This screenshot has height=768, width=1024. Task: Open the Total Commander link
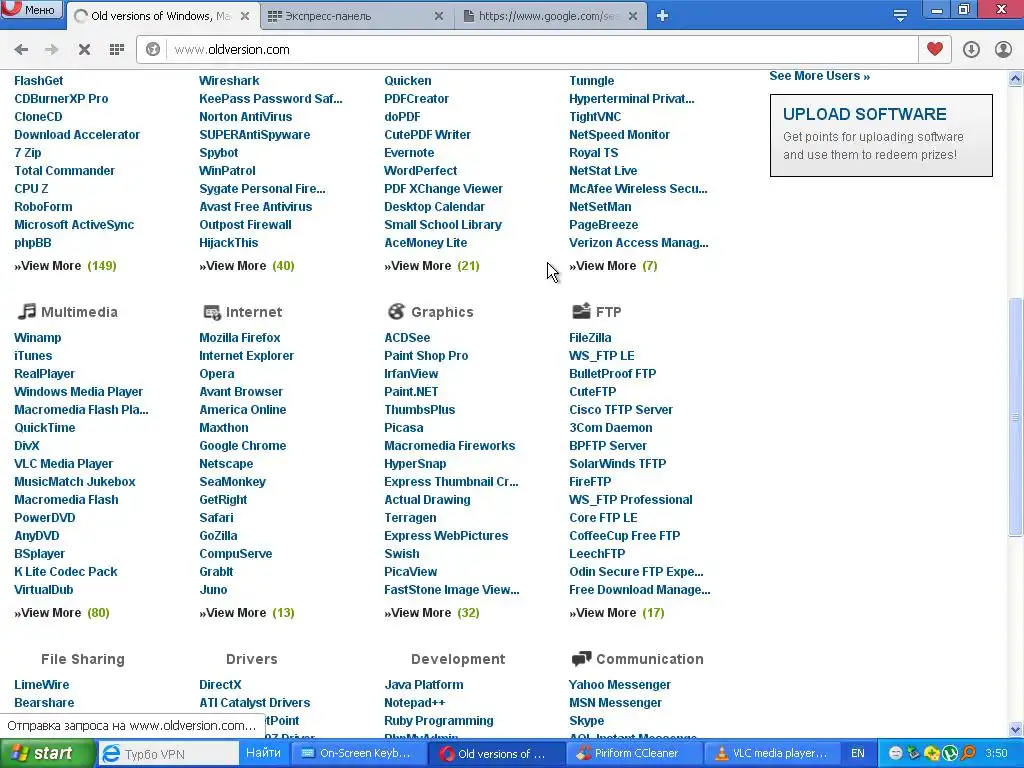tap(64, 170)
